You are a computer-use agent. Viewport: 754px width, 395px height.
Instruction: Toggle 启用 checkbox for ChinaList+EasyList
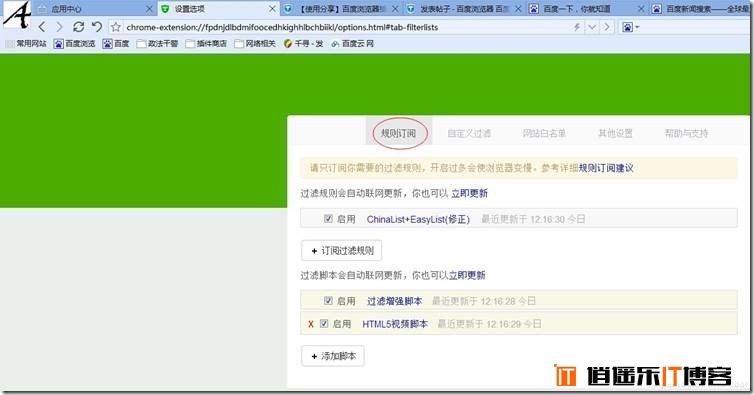pyautogui.click(x=328, y=219)
